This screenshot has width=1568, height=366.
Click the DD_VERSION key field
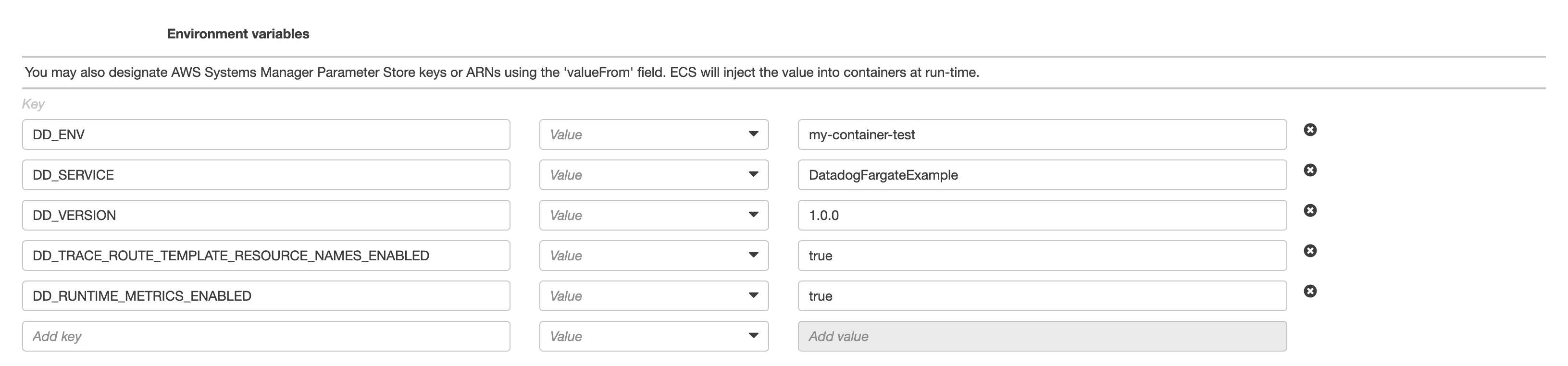coord(265,215)
